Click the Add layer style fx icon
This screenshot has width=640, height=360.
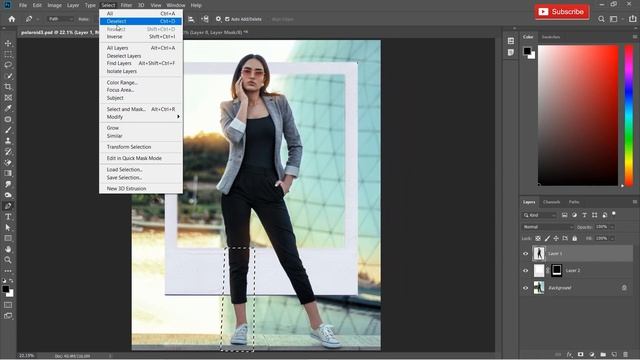click(569, 354)
